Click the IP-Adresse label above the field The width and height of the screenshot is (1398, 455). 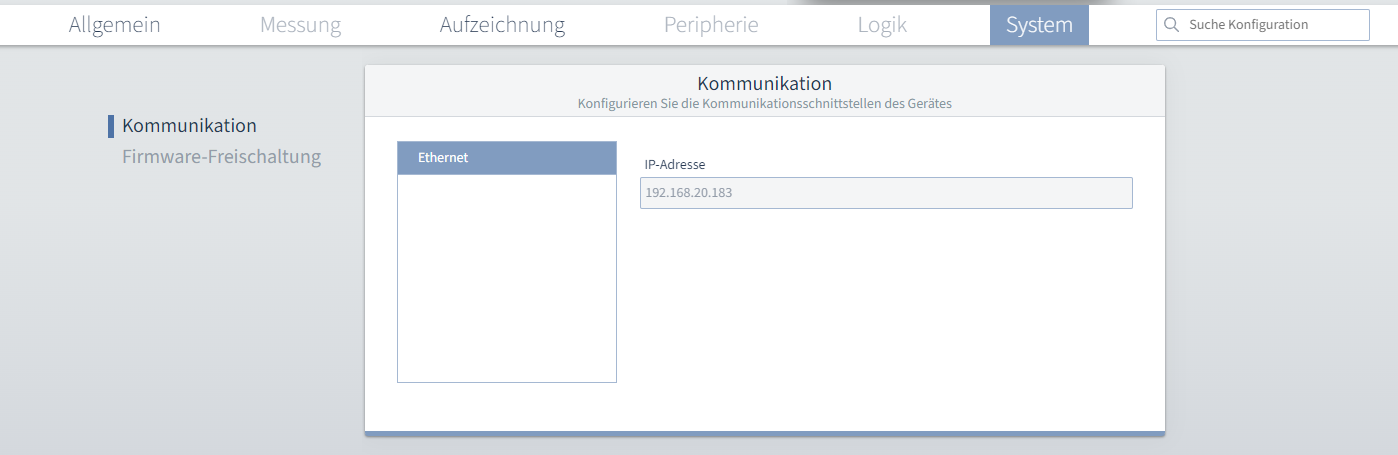675,164
